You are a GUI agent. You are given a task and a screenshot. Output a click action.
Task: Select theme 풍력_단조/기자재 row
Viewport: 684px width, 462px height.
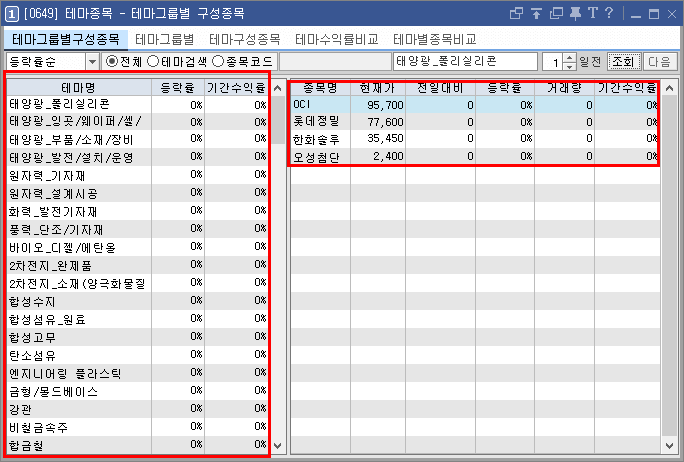pyautogui.click(x=137, y=229)
